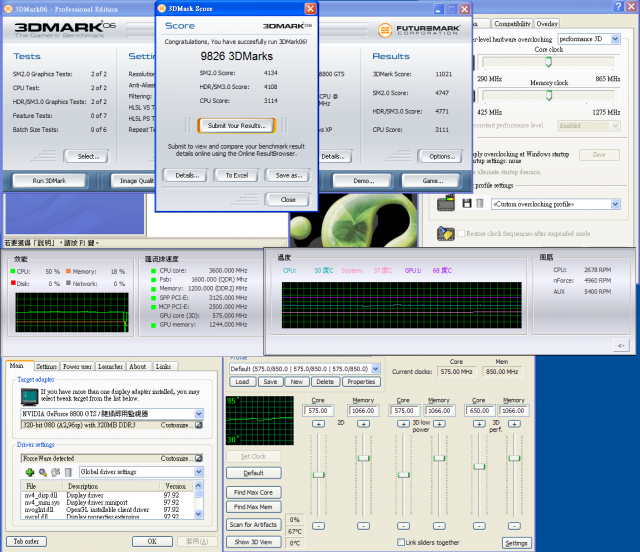The height and width of the screenshot is (552, 640).
Task: Toggle Link sliders together checkbox
Action: tap(401, 542)
